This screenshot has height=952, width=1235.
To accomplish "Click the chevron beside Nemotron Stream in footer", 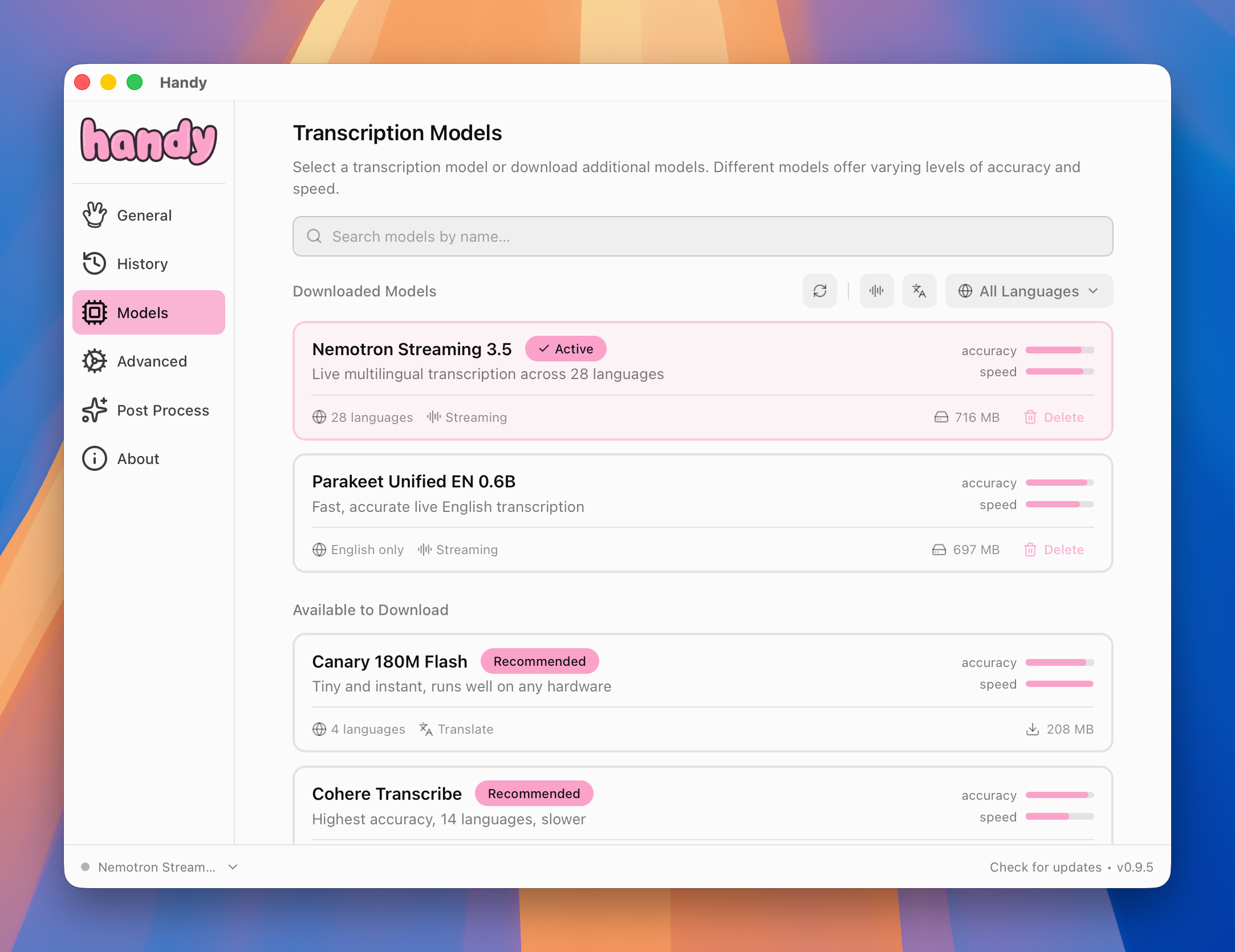I will click(x=233, y=867).
